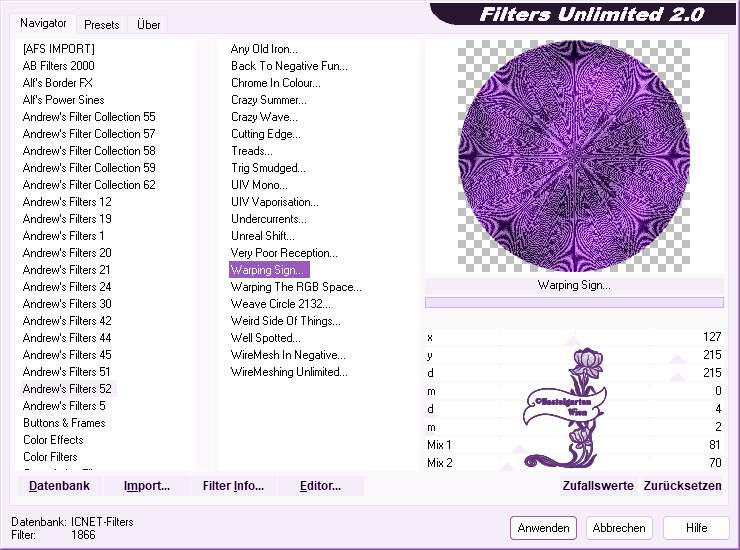Choose Trig Smudged... filter
Screen dimensions: 740x550
tap(268, 168)
